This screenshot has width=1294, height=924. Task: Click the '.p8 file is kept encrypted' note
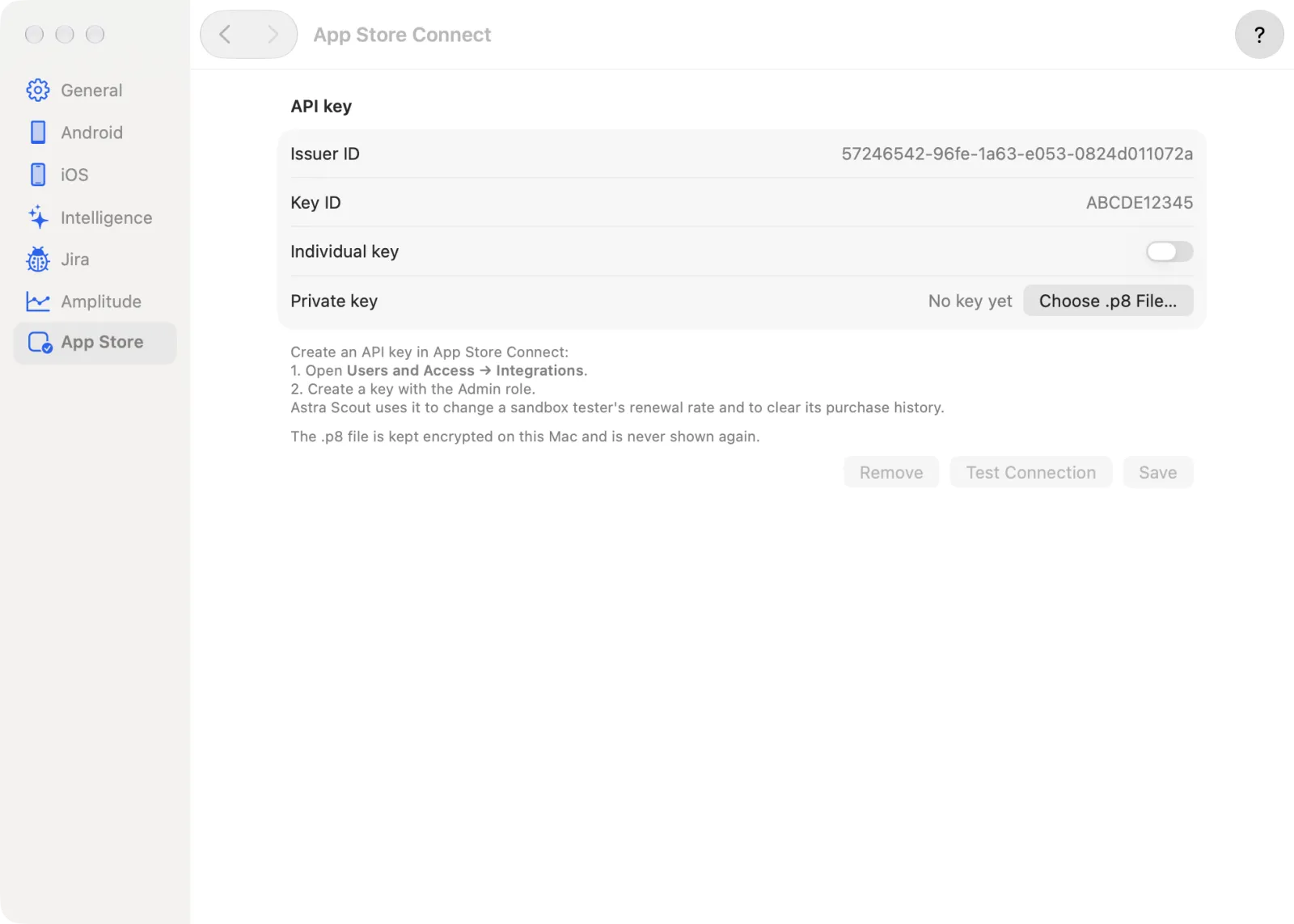(x=525, y=437)
